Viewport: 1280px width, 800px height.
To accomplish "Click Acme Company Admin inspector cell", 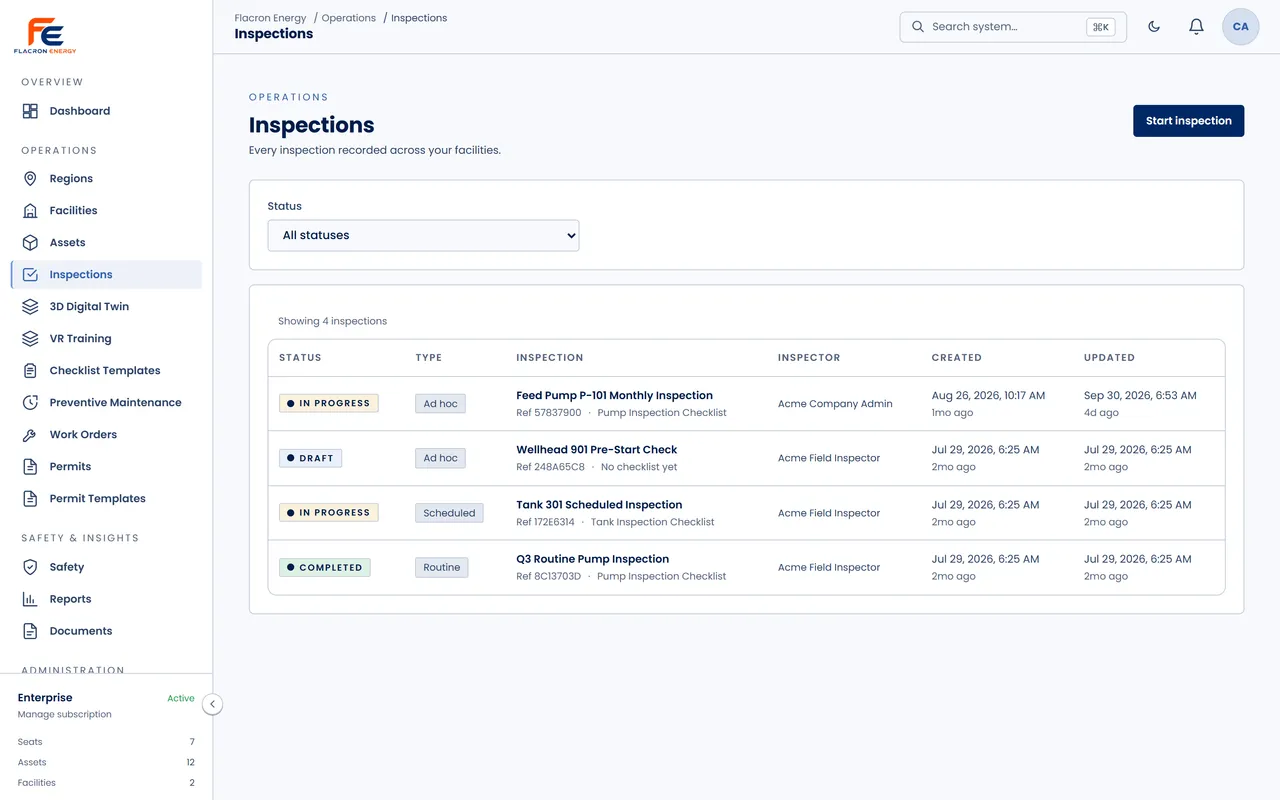I will coord(835,404).
